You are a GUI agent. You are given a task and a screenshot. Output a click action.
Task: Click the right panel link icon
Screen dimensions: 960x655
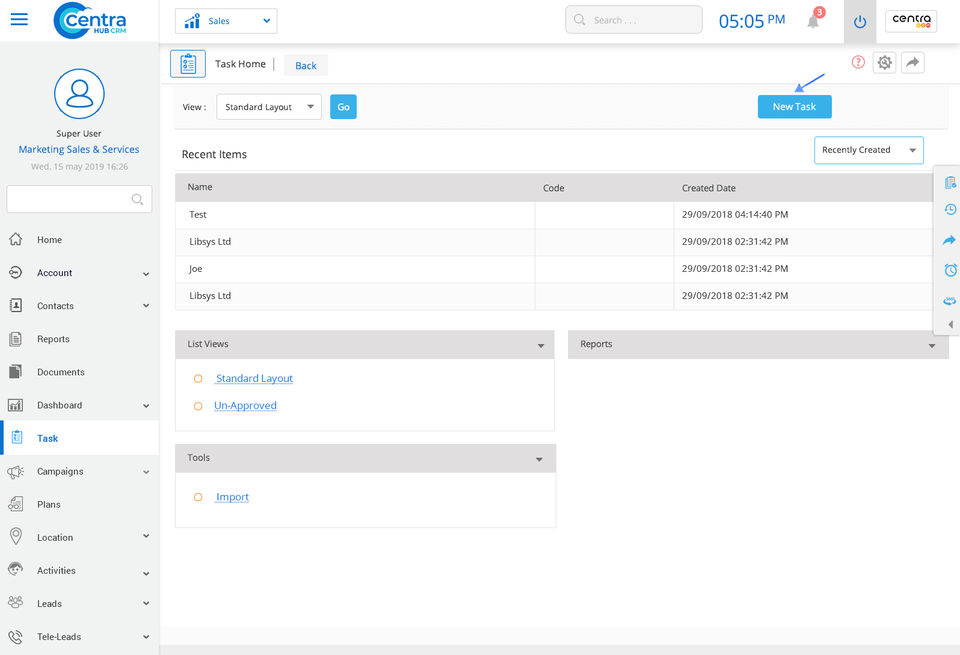(949, 301)
